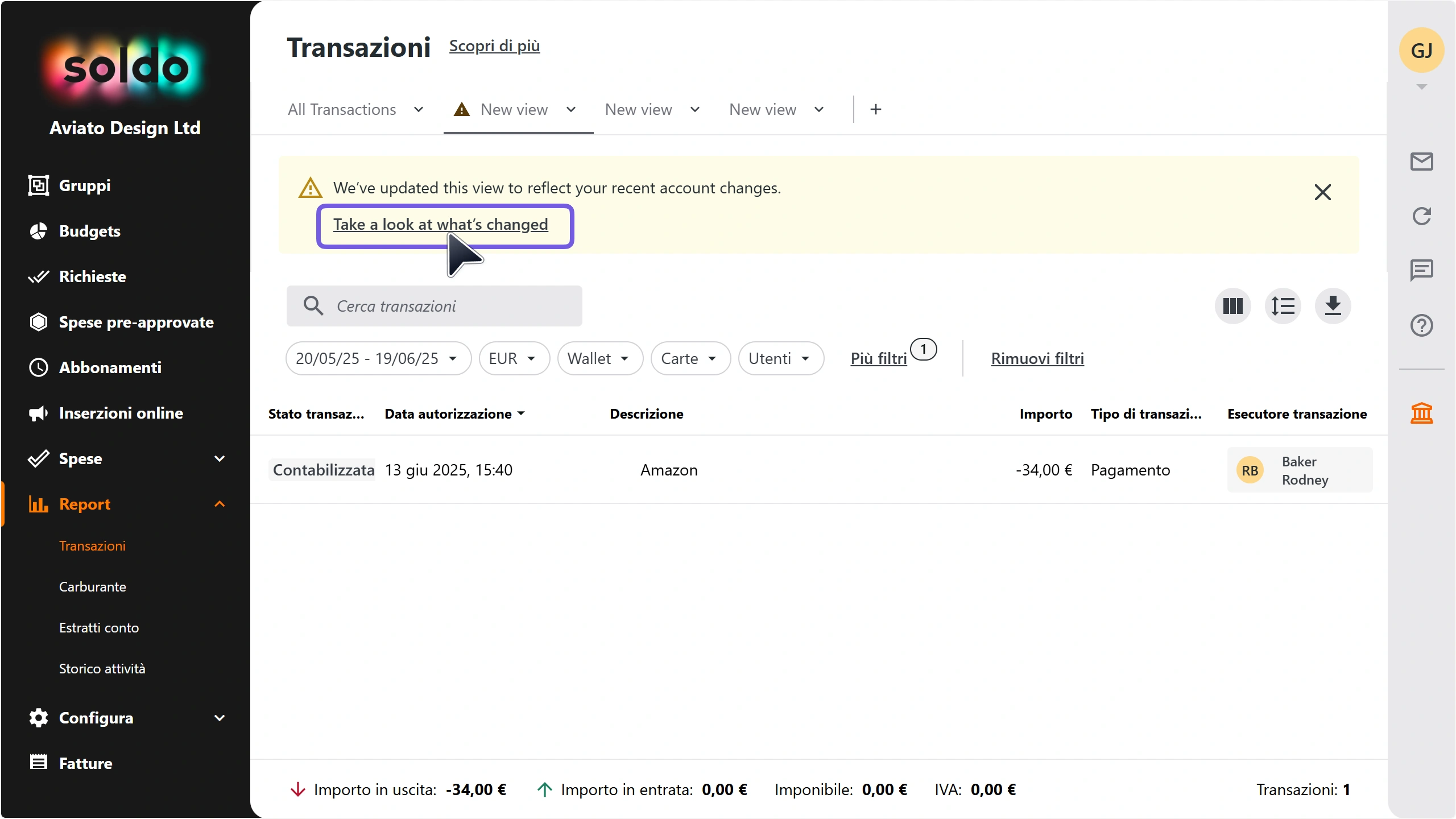The width and height of the screenshot is (1456, 819).
Task: Open the column settings icon
Action: (x=1232, y=306)
